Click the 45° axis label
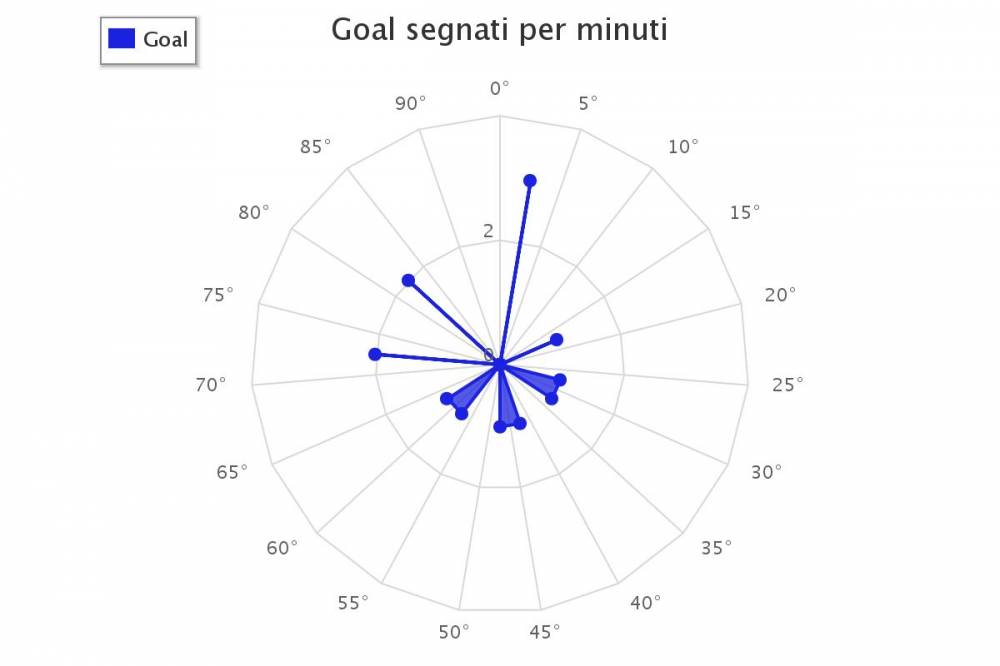The image size is (1000, 666). pyautogui.click(x=545, y=632)
